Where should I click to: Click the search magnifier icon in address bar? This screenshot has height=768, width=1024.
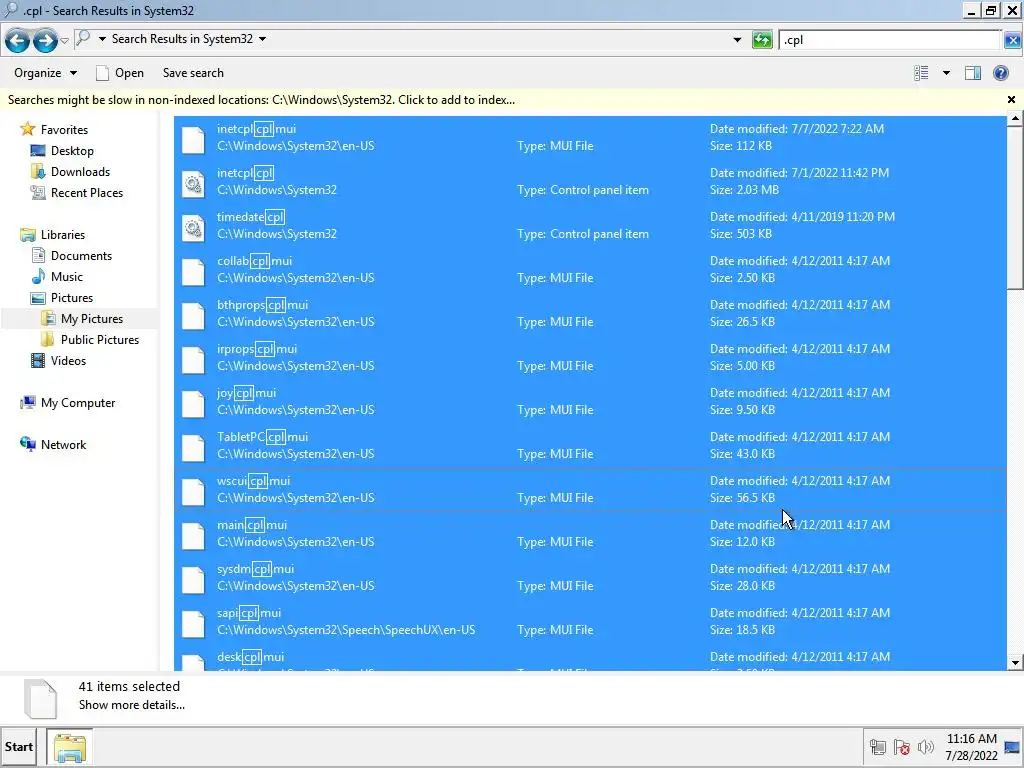click(x=83, y=39)
